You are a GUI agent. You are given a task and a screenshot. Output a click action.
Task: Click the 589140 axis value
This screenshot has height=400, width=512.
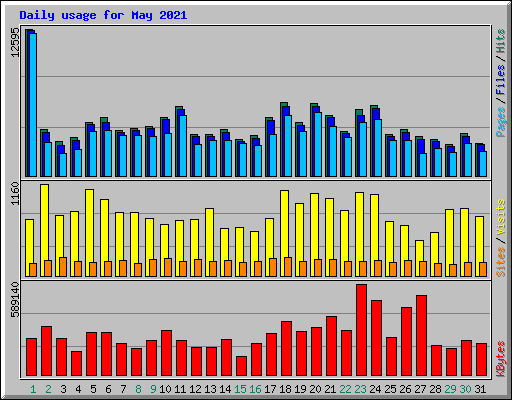coord(15,300)
